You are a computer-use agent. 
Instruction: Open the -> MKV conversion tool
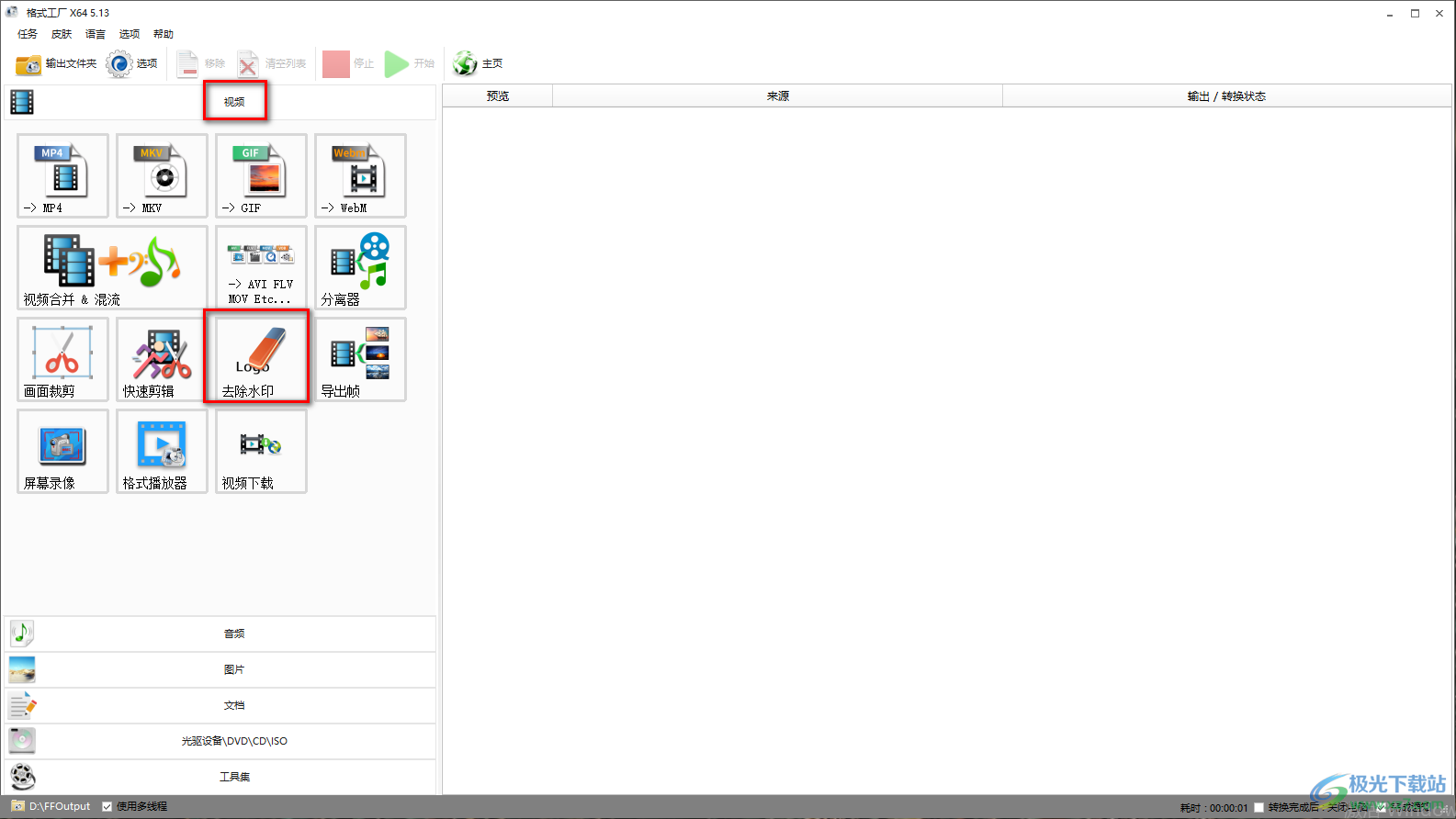tap(162, 175)
